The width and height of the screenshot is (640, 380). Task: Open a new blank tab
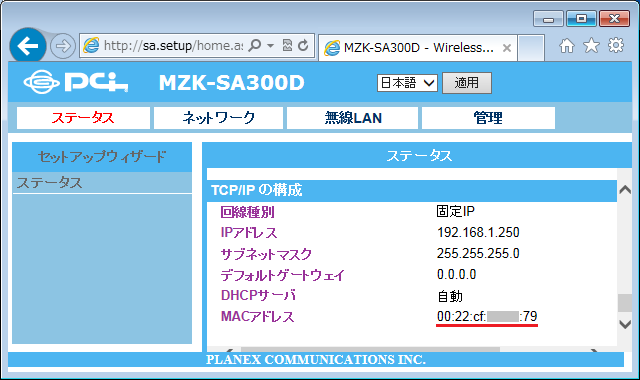pos(531,48)
